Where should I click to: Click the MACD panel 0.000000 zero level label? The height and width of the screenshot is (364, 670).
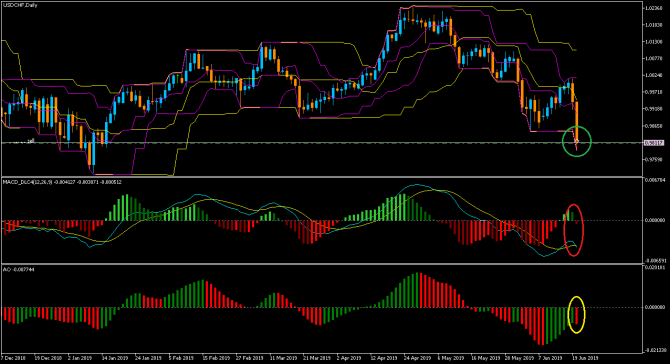(x=655, y=220)
